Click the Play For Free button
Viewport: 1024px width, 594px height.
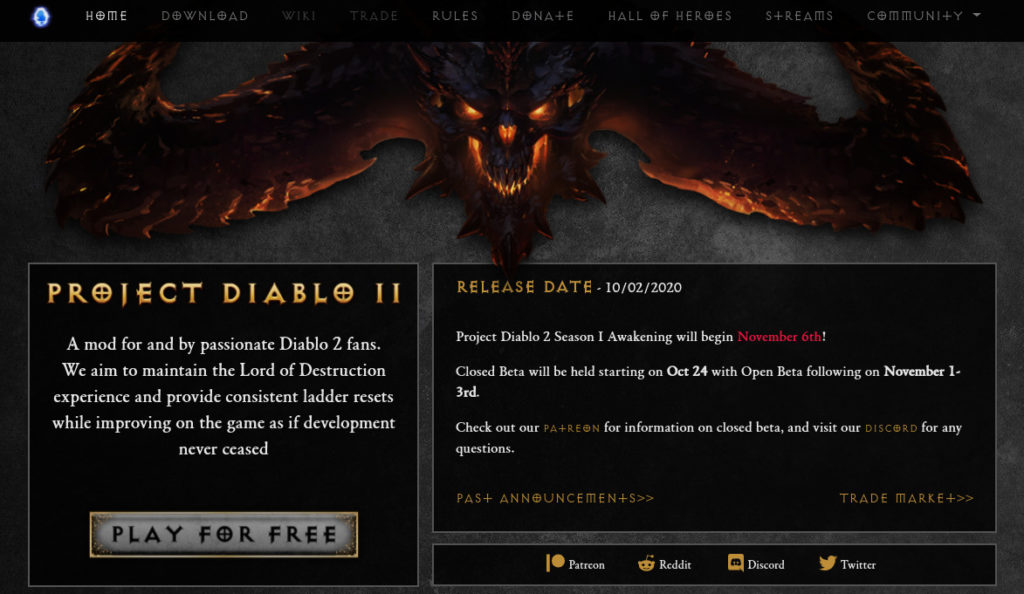223,535
